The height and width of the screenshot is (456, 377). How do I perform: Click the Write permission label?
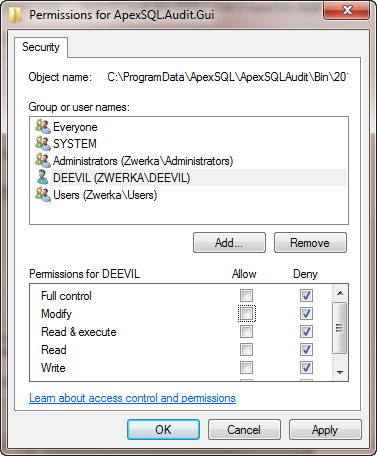pos(53,368)
